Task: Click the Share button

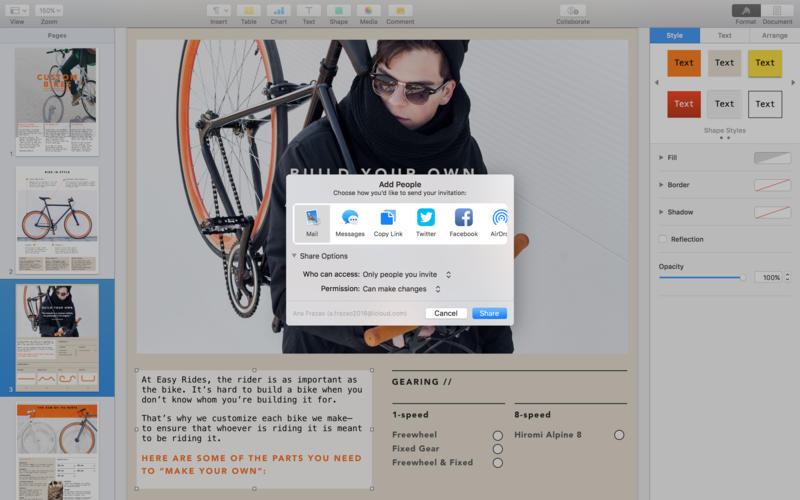Action: click(x=489, y=313)
